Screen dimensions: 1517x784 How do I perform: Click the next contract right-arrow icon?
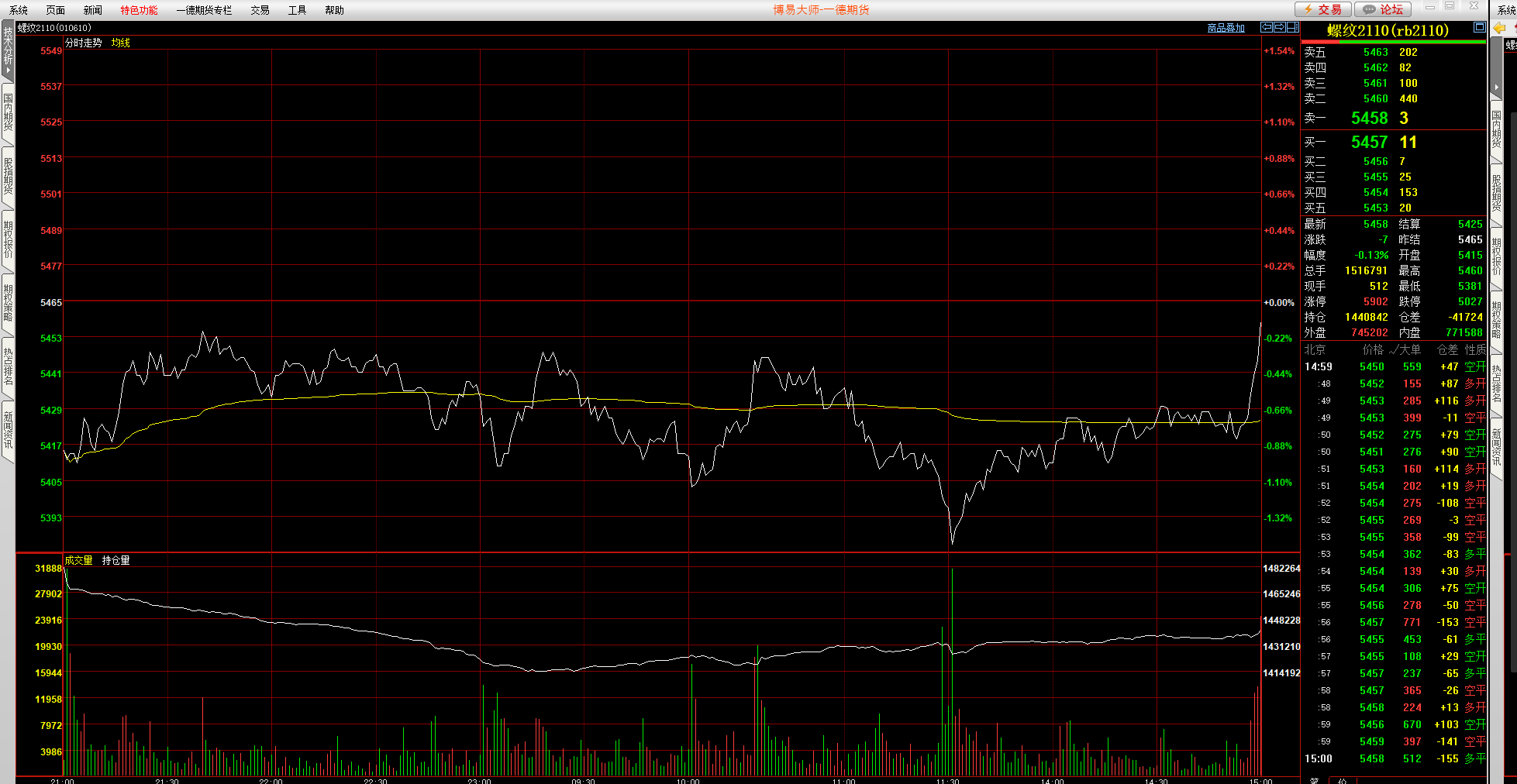click(x=1280, y=27)
